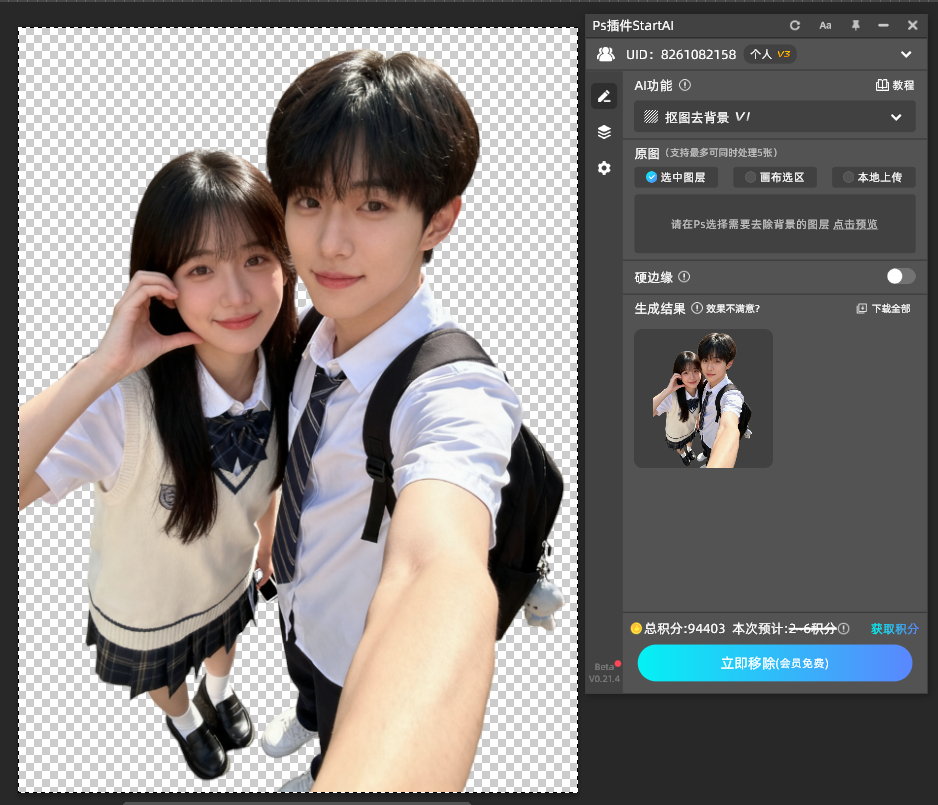938x805 pixels.
Task: Pin the StartAI plugin panel
Action: click(855, 25)
